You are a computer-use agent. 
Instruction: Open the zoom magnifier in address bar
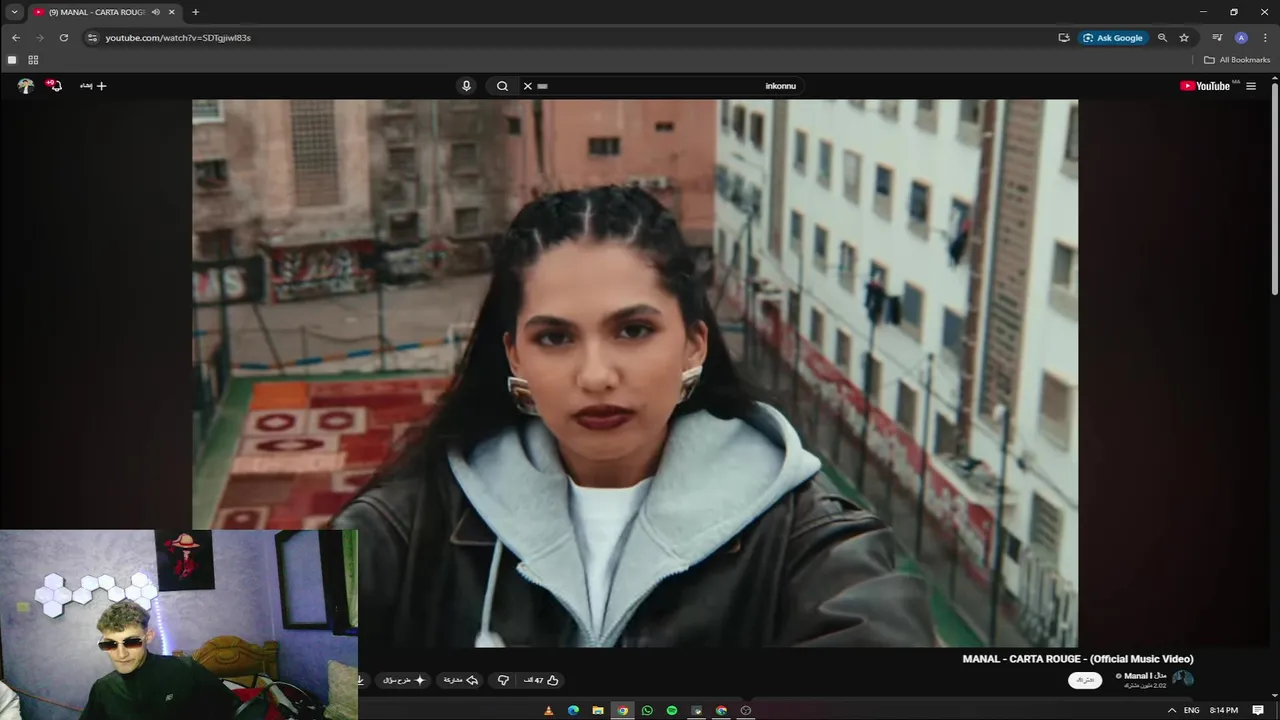click(1162, 38)
